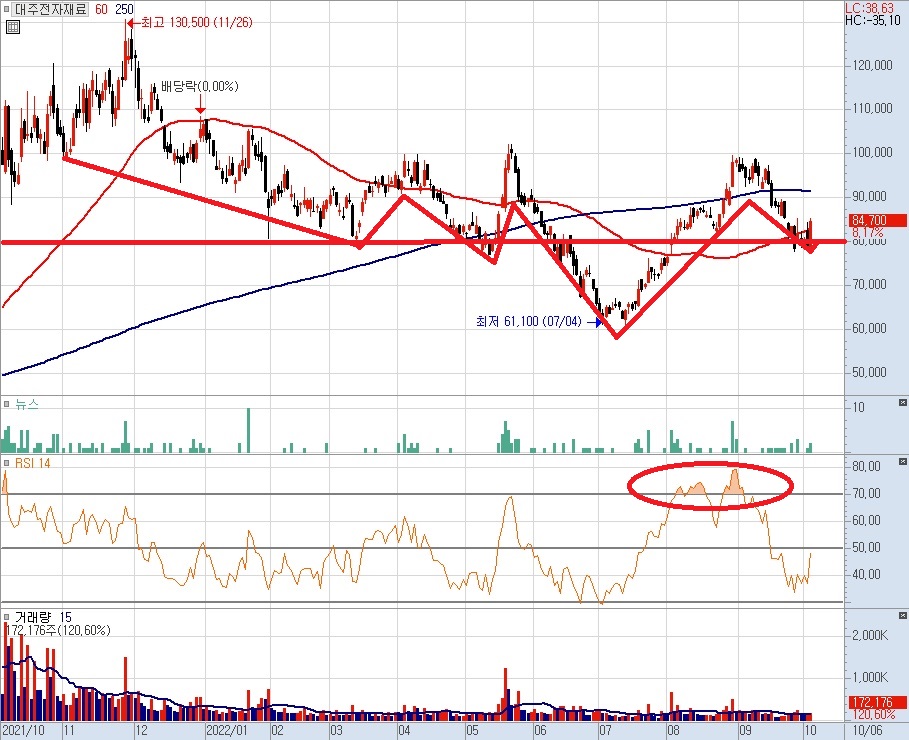Viewport: 909px width, 740px height.
Task: Click the current price badge 84,700
Action: pos(877,220)
